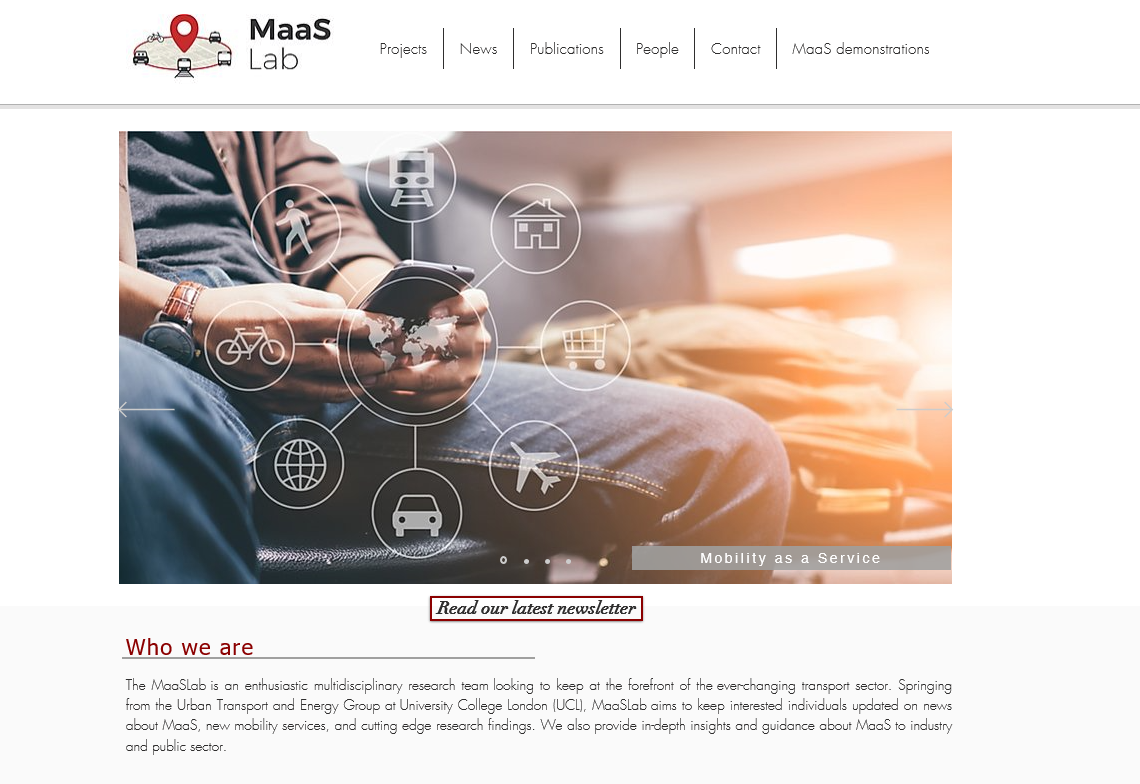Select the fourth slideshow indicator dot

coord(569,561)
